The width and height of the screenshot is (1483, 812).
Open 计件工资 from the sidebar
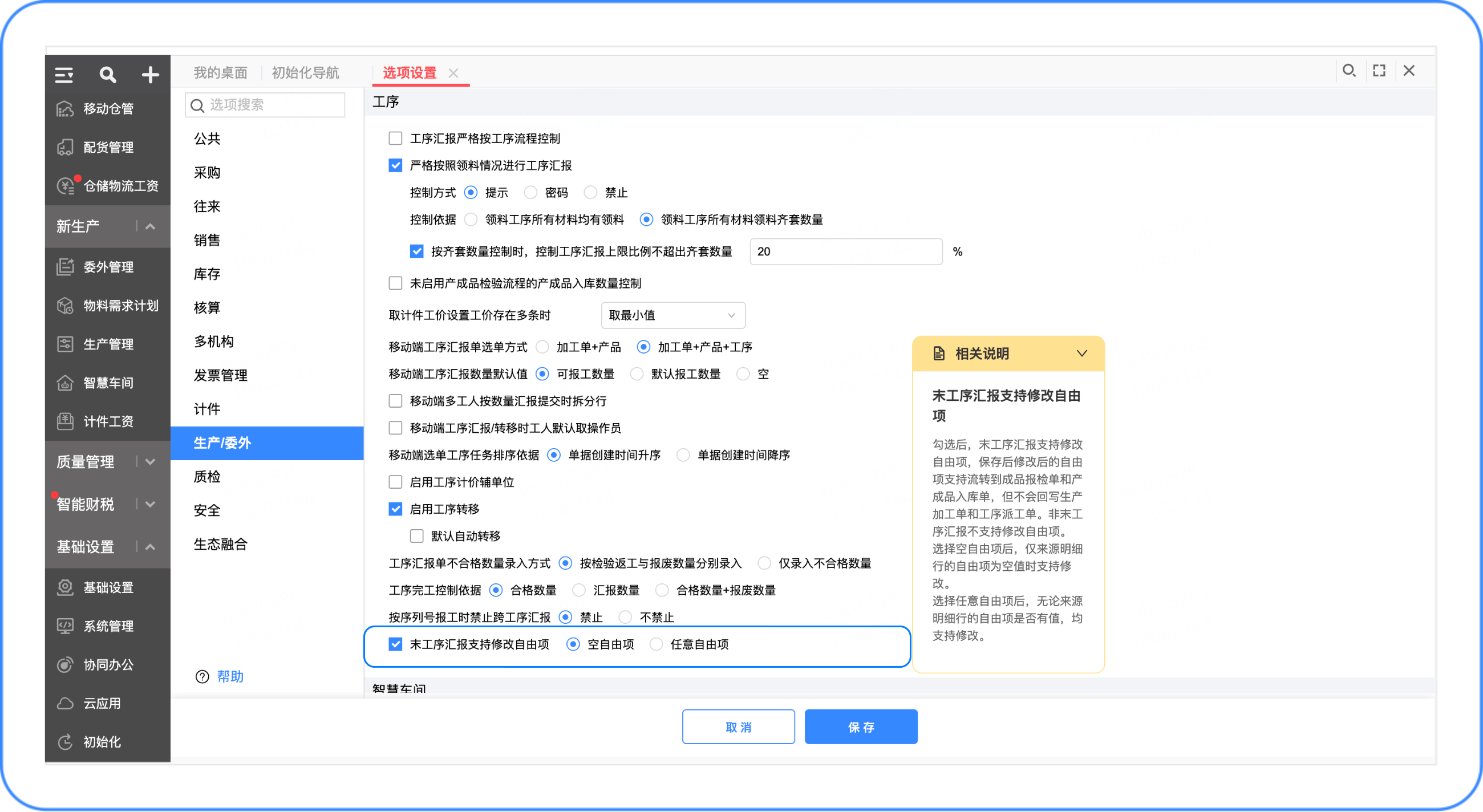pos(108,421)
